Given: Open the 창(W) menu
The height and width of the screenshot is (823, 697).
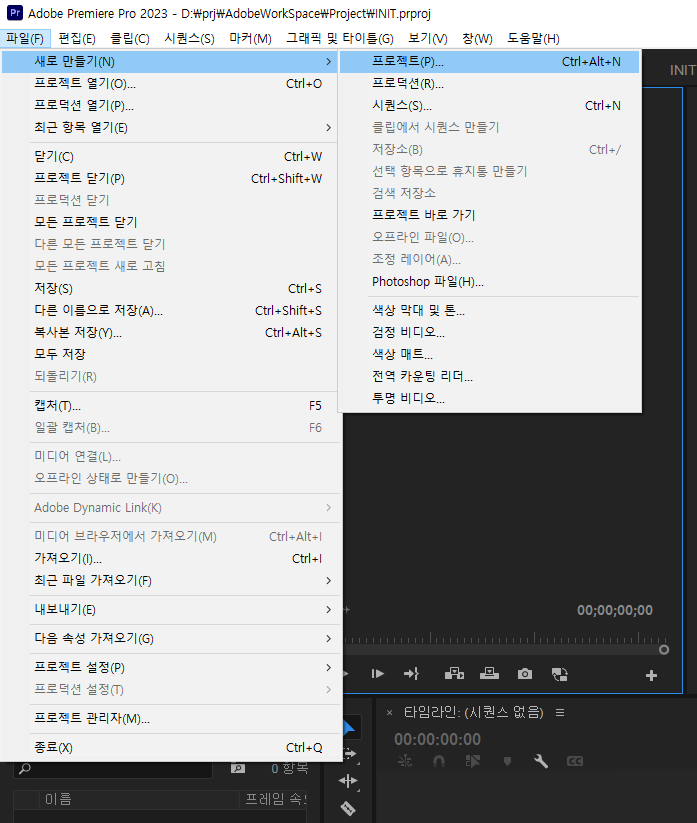Looking at the screenshot, I should (x=477, y=39).
